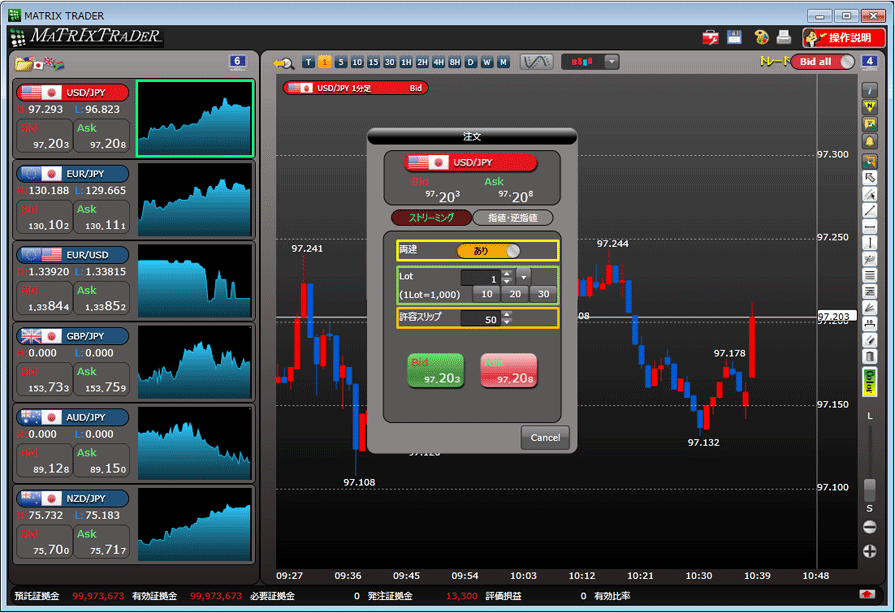Select the arrow cursor drawing tool

coord(869,178)
